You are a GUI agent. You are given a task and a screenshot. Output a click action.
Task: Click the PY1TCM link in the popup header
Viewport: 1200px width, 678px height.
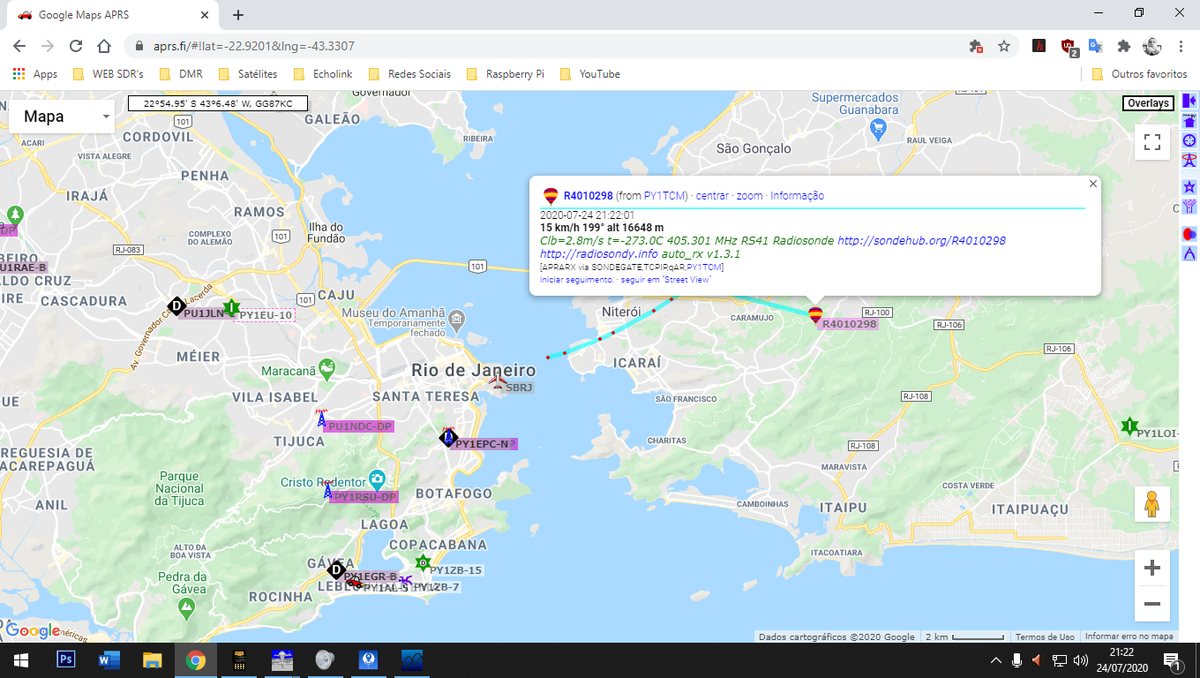tap(664, 196)
